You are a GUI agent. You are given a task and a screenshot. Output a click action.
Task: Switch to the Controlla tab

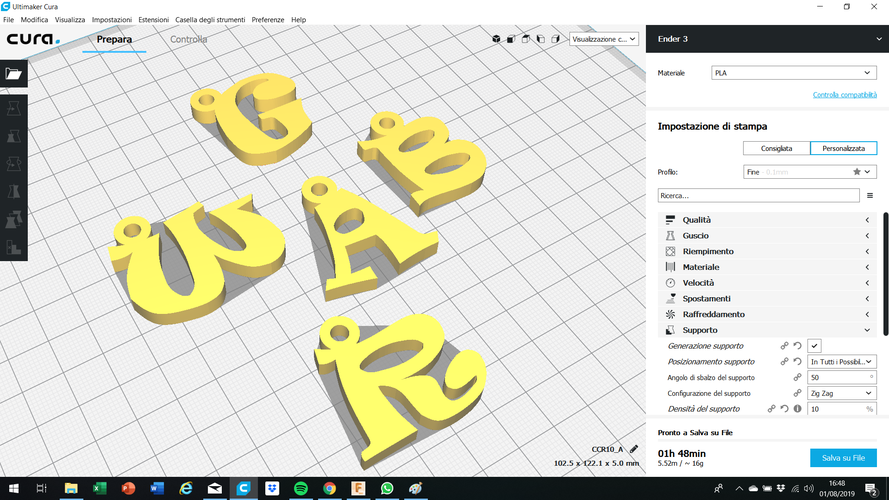pos(188,39)
